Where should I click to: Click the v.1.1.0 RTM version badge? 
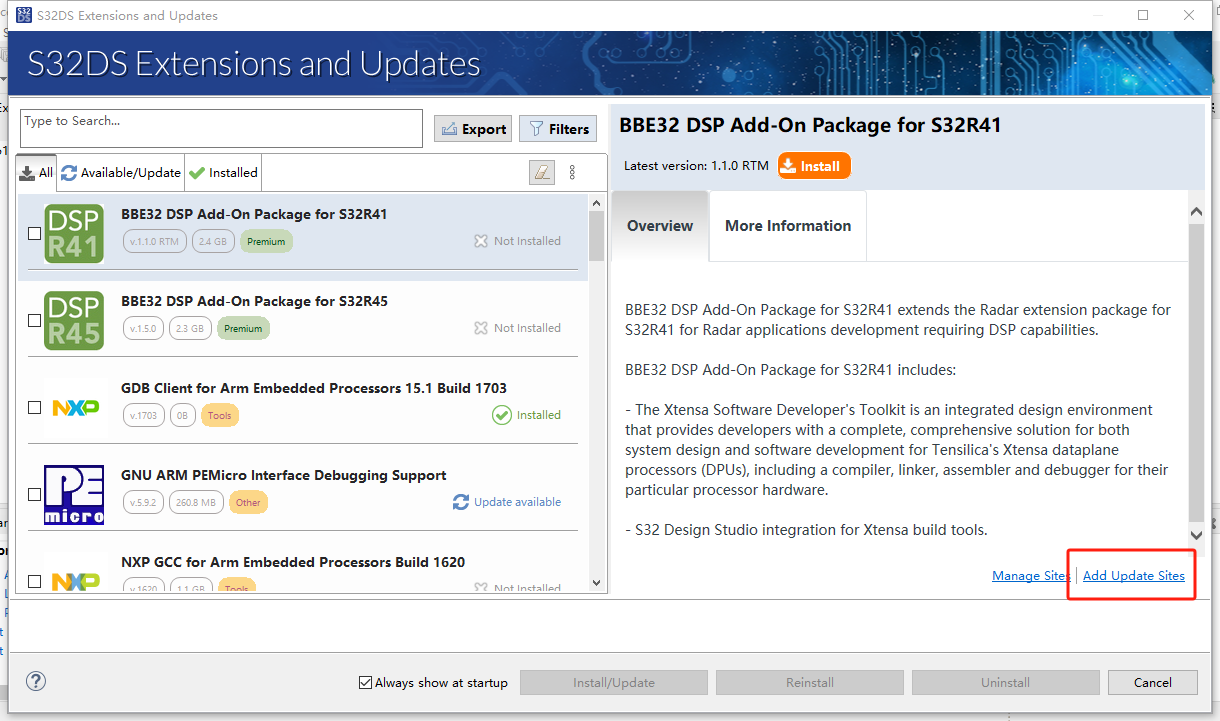[x=155, y=241]
